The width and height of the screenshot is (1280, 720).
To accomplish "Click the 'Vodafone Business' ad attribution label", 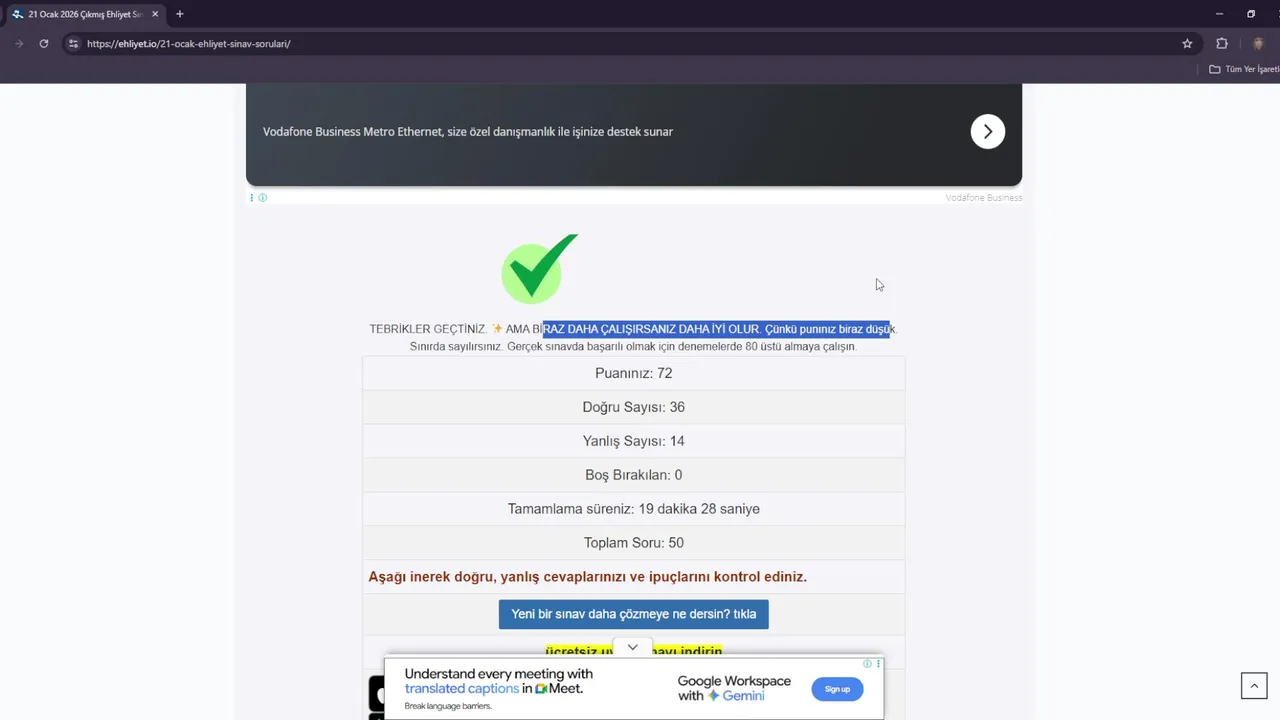I will pyautogui.click(x=984, y=198).
